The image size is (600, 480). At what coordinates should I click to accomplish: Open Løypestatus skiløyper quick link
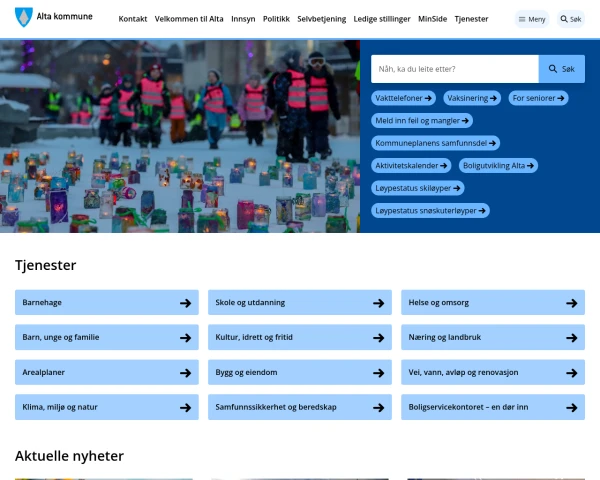click(x=418, y=188)
